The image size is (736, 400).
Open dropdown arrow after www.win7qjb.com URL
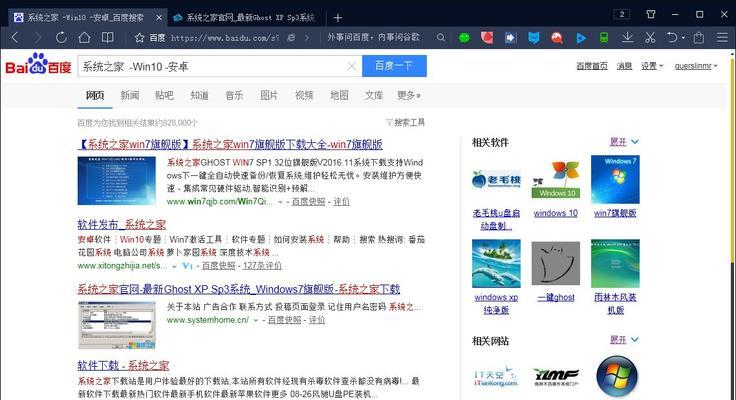280,202
